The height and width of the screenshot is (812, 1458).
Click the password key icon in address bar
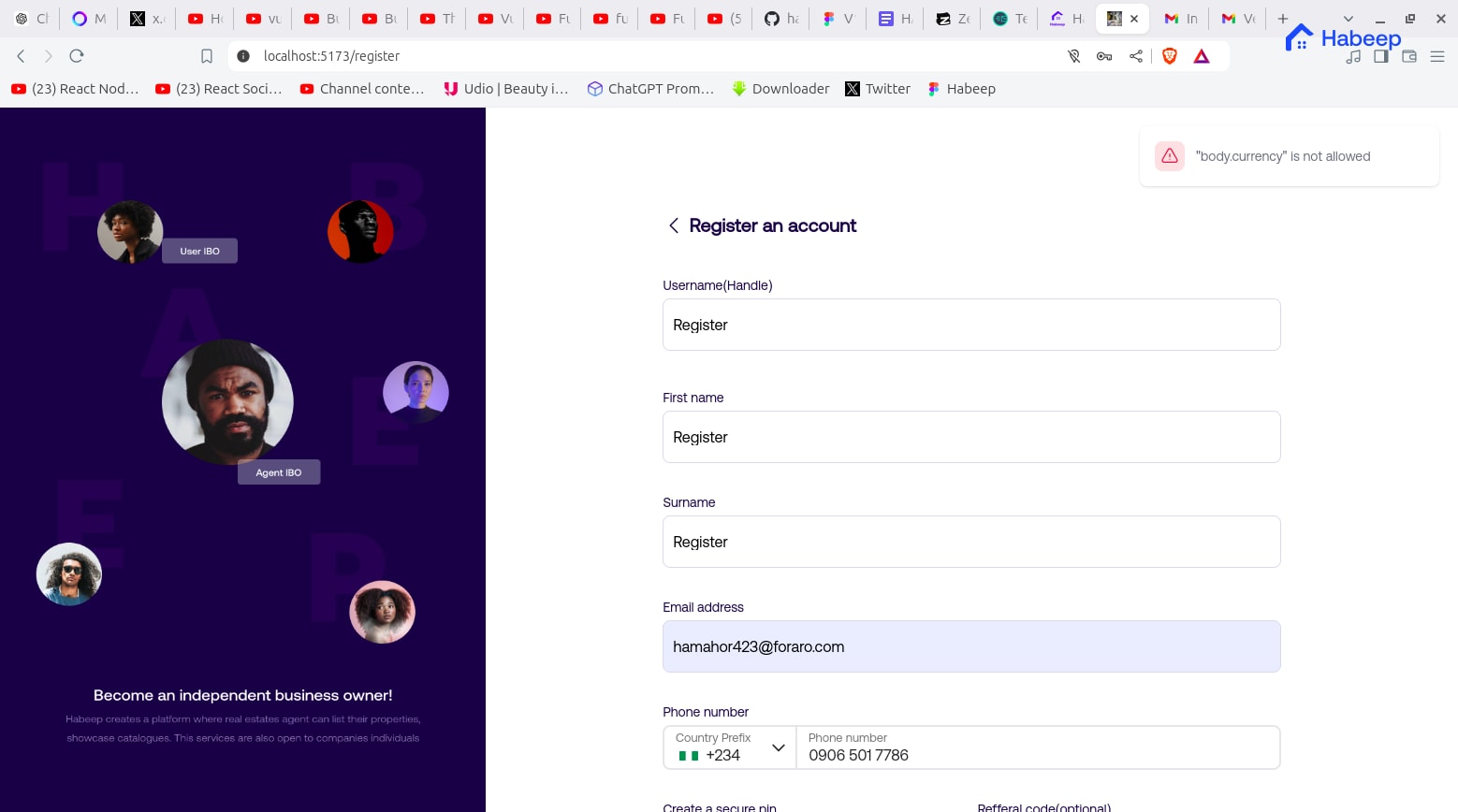(1104, 56)
